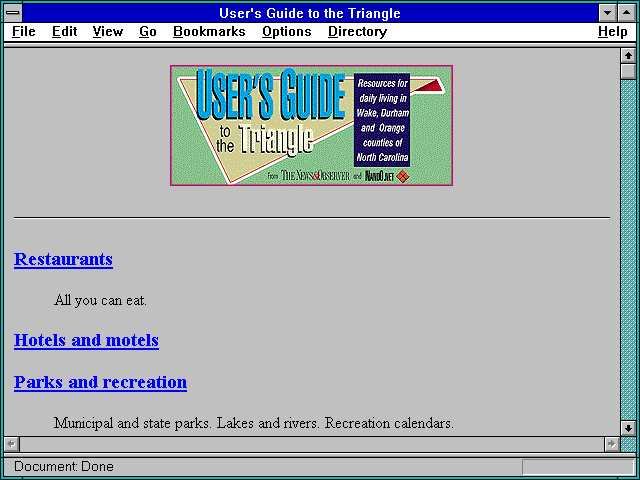Click the vertical scrollbar thumb

coord(628,71)
